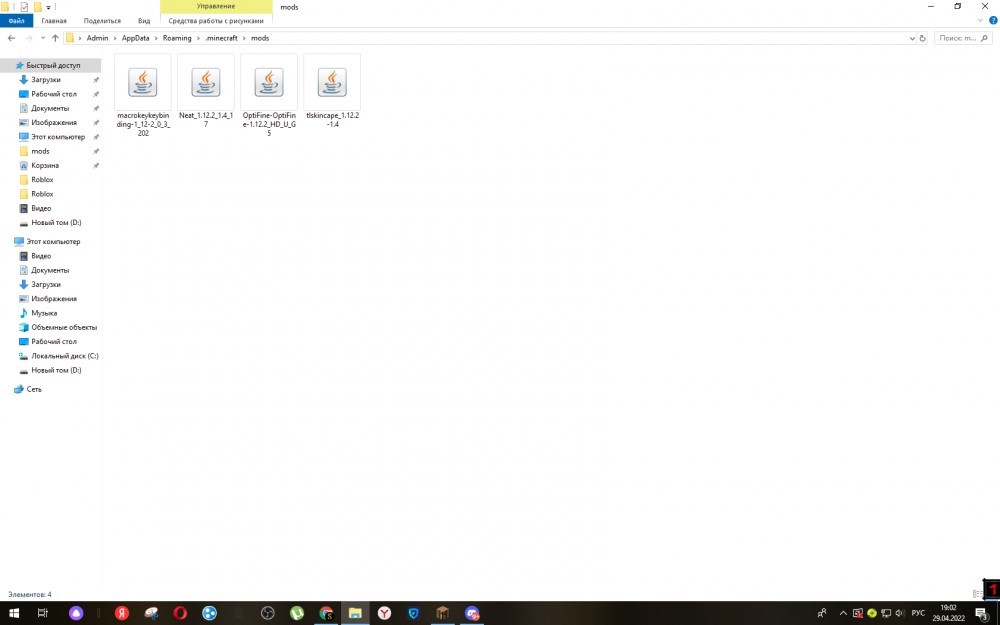Screen dimensions: 1000x625
Task: Launch Alice assistant purple taskbar icon
Action: pos(76,613)
